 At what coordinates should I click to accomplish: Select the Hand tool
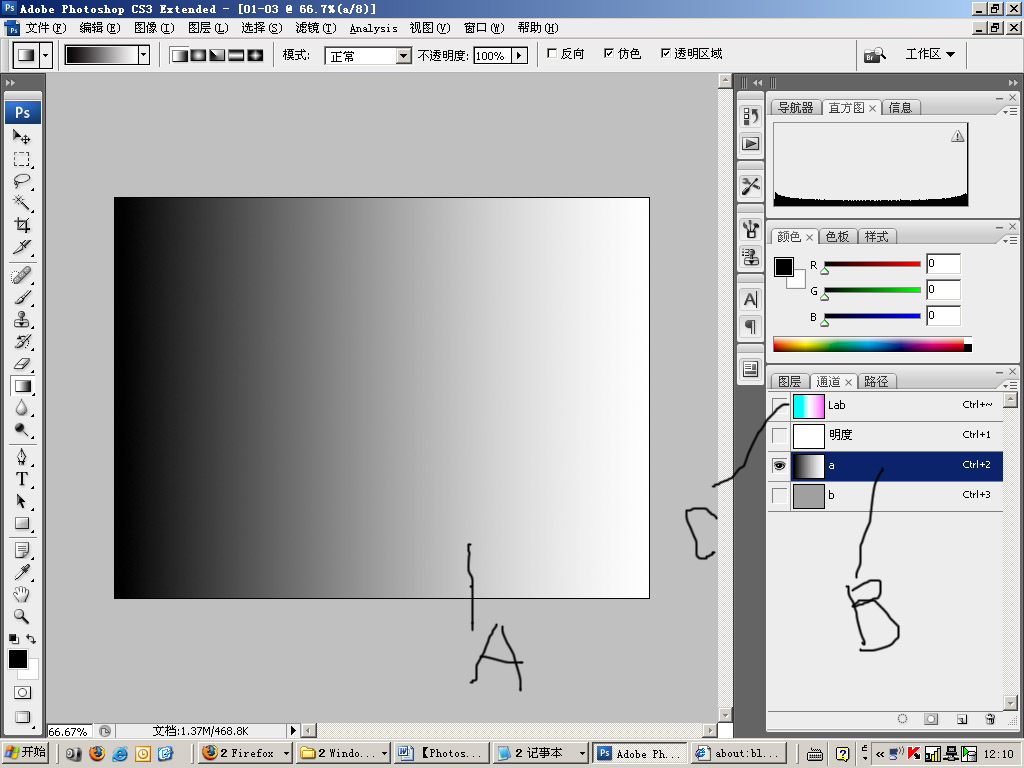pos(22,594)
